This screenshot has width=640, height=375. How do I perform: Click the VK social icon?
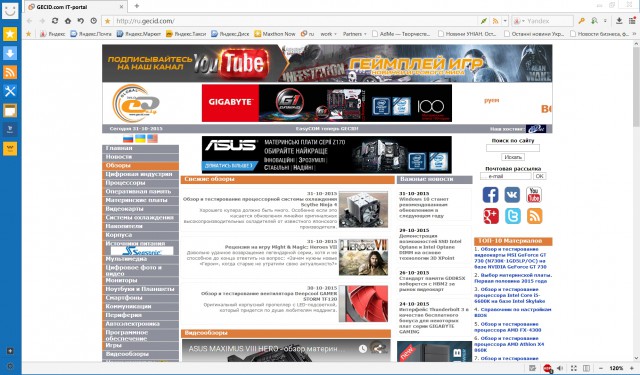click(x=512, y=195)
